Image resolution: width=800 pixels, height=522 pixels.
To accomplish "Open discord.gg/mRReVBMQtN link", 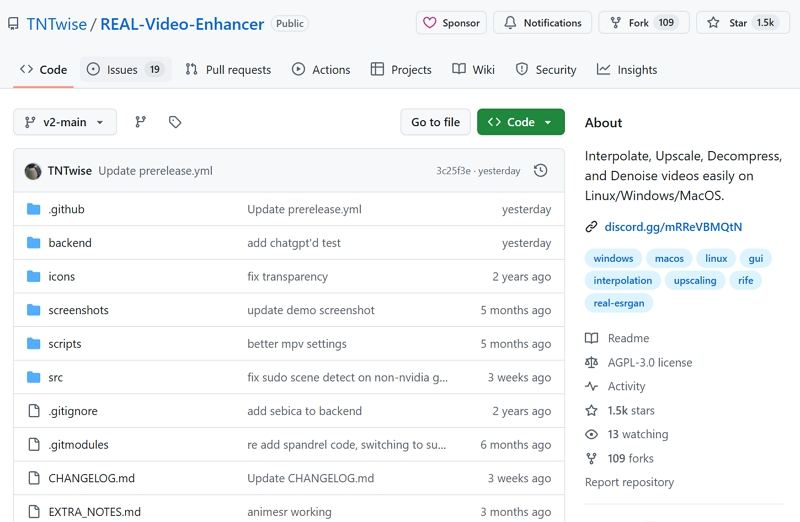I will [673, 227].
